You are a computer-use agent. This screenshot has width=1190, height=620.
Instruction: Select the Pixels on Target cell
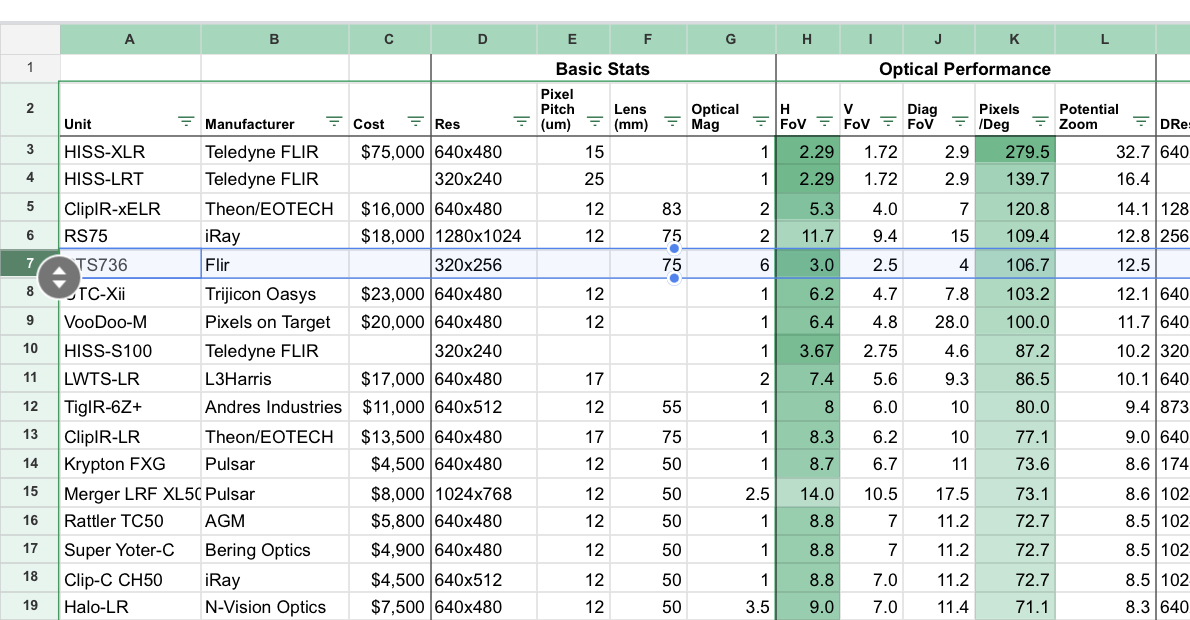(x=275, y=323)
